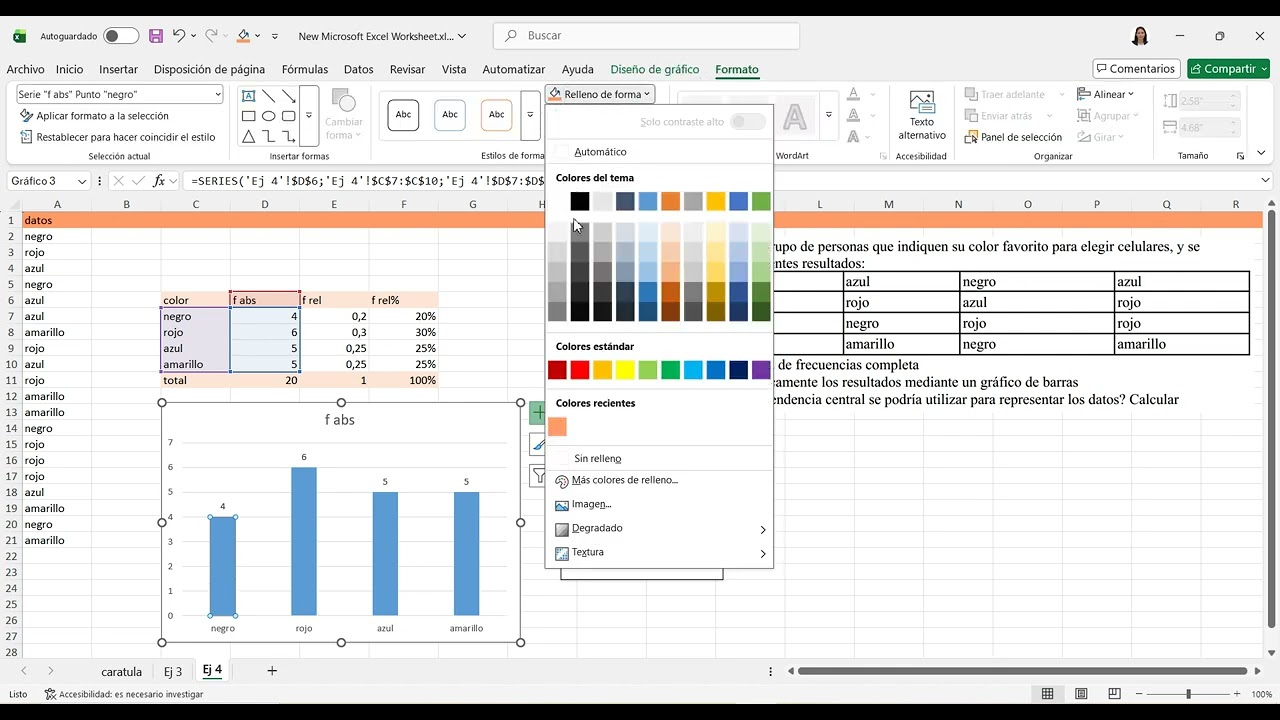This screenshot has width=1280, height=720.
Task: Click zoom in plus on status bar
Action: 1237,694
